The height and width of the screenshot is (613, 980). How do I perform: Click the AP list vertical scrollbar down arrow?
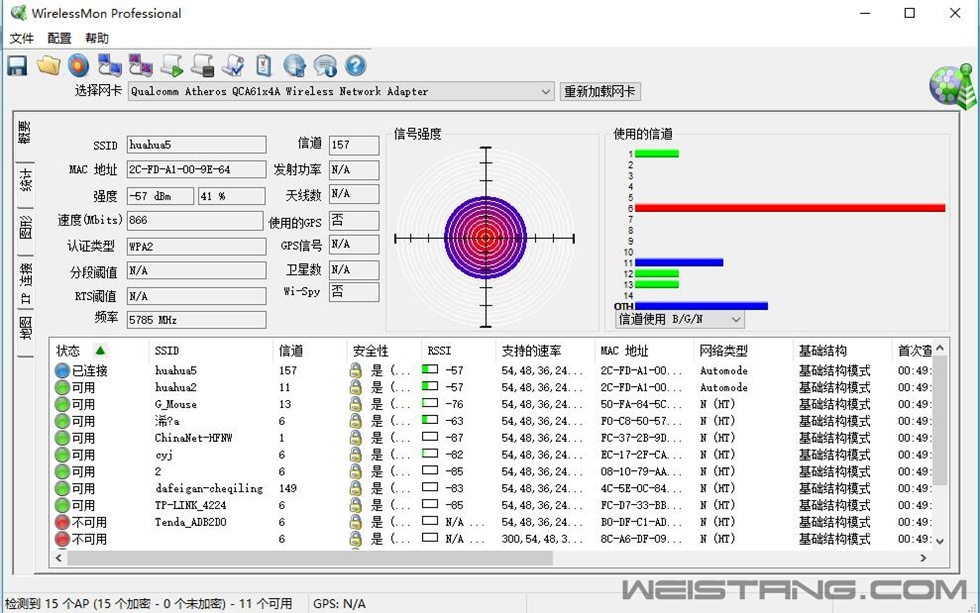[938, 540]
